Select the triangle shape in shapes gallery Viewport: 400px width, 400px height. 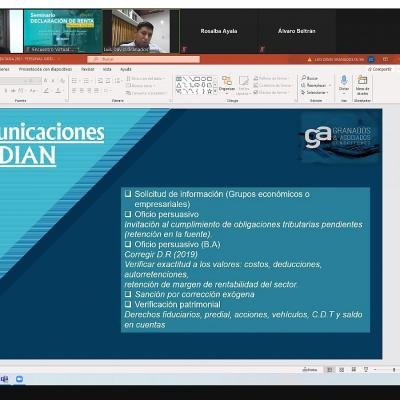pos(179,85)
